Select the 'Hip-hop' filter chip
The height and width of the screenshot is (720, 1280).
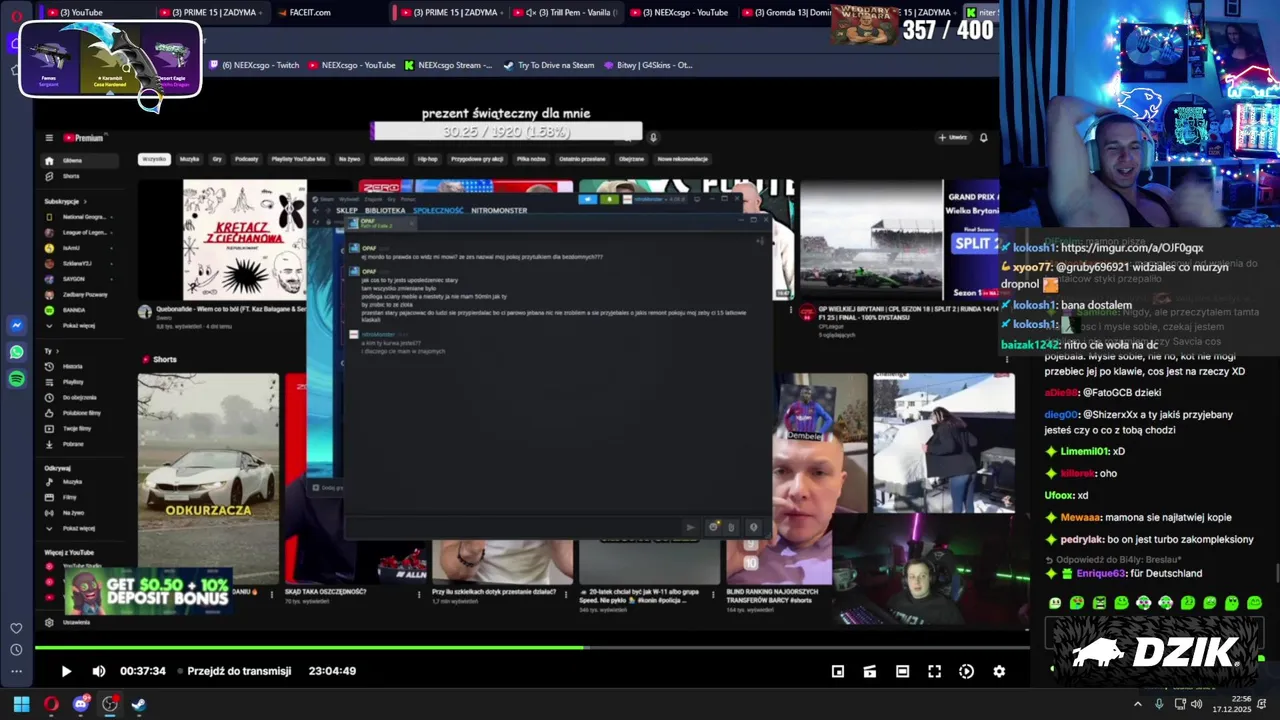tap(427, 159)
